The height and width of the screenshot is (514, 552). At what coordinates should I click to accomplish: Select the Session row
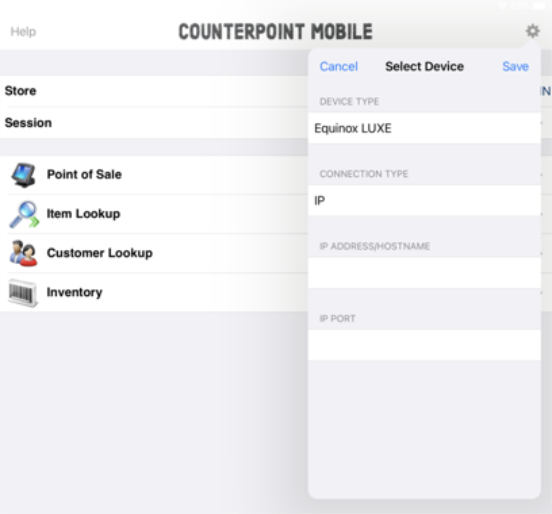[154, 123]
